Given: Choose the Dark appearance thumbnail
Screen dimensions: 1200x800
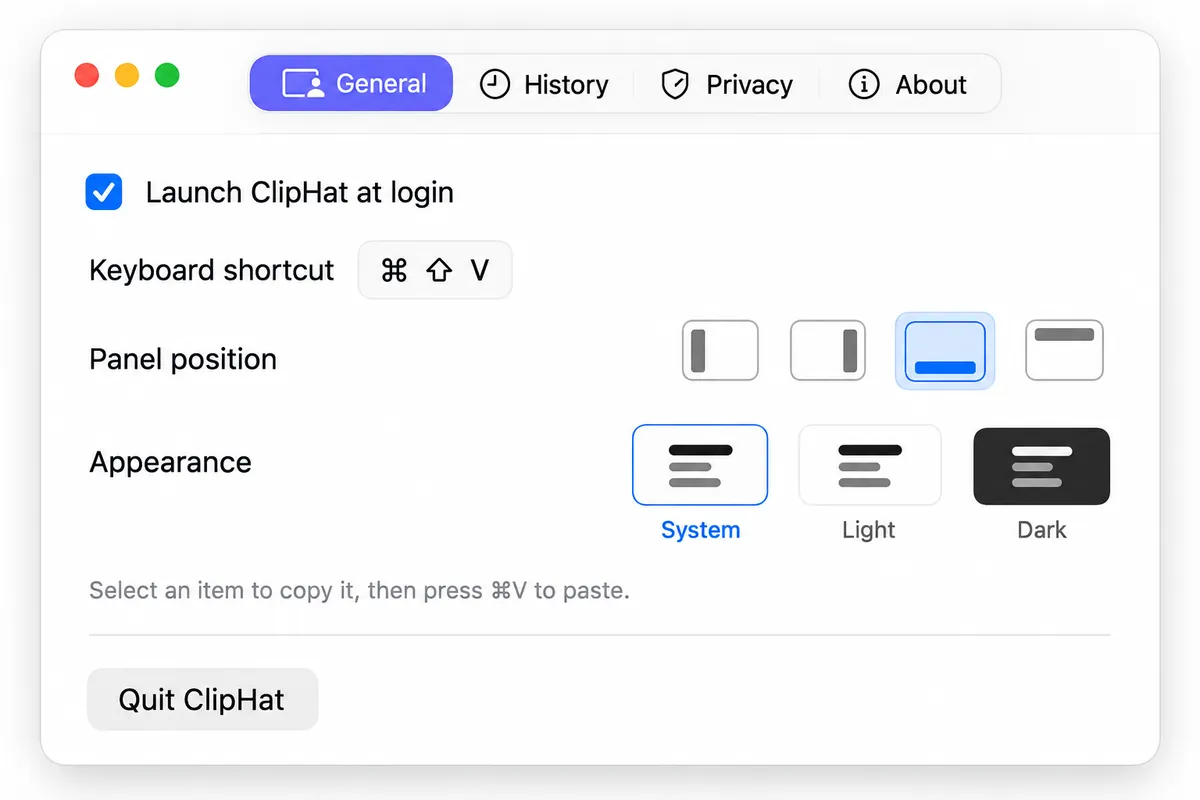Looking at the screenshot, I should [x=1042, y=466].
